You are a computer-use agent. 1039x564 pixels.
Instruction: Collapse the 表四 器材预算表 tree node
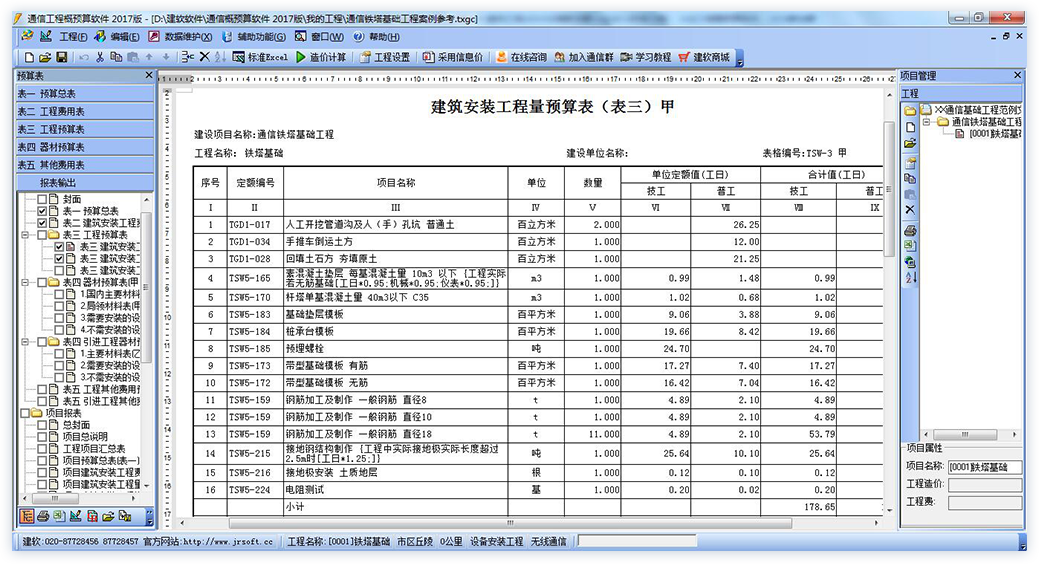25,282
